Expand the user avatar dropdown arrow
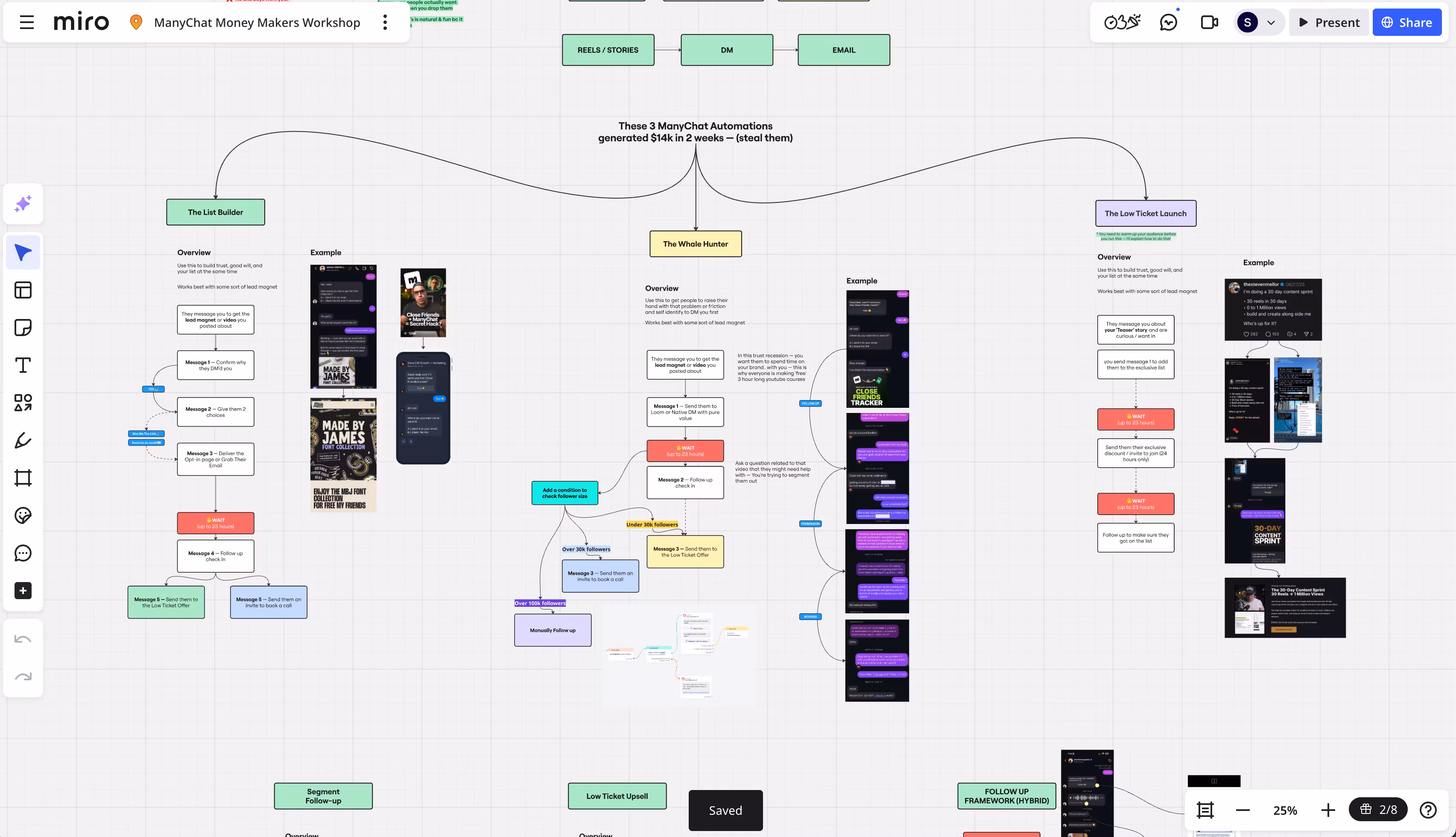The width and height of the screenshot is (1456, 837). click(x=1271, y=23)
